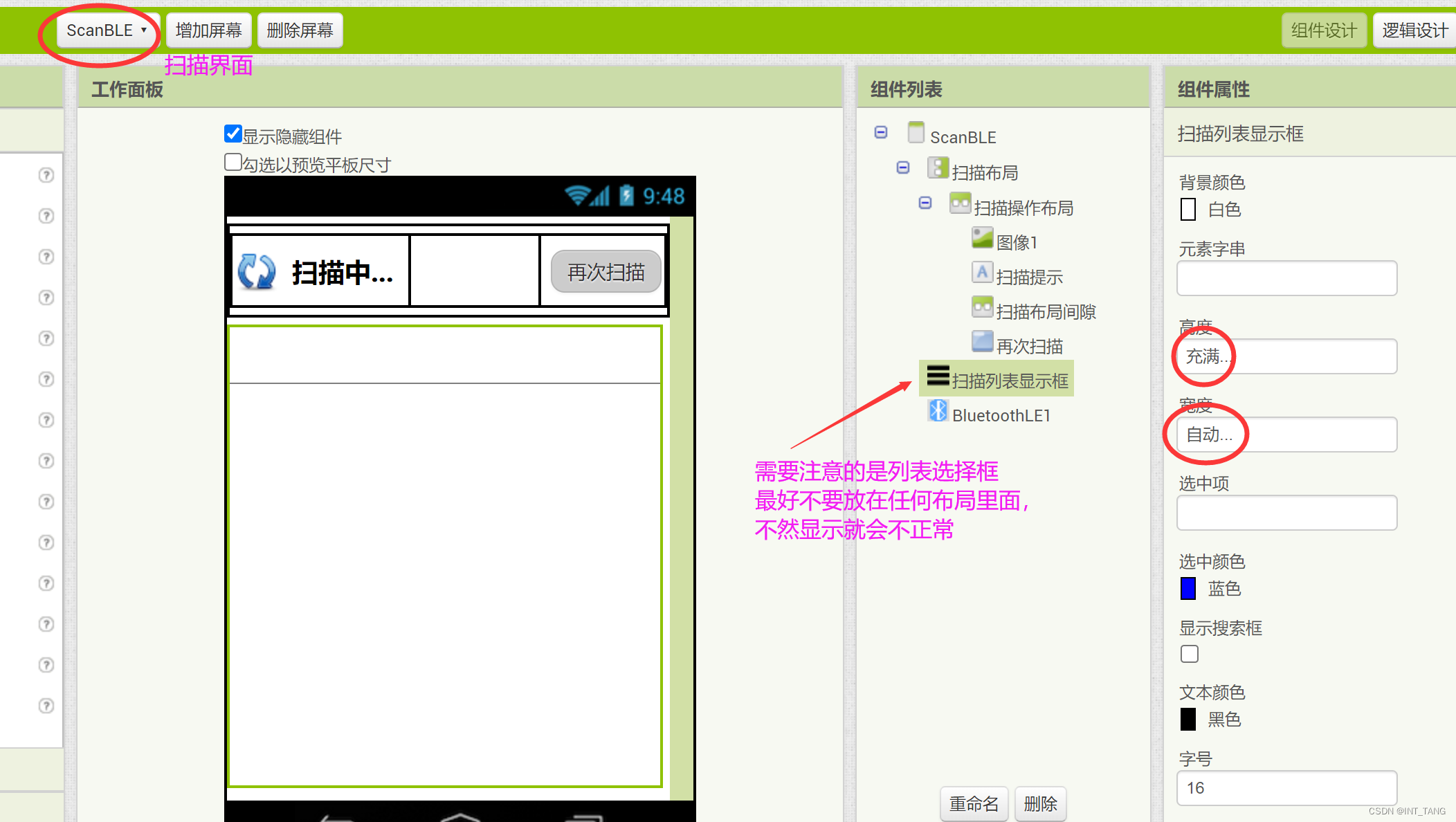
Task: Collapse the 扫描布局 tree node
Action: (x=903, y=167)
